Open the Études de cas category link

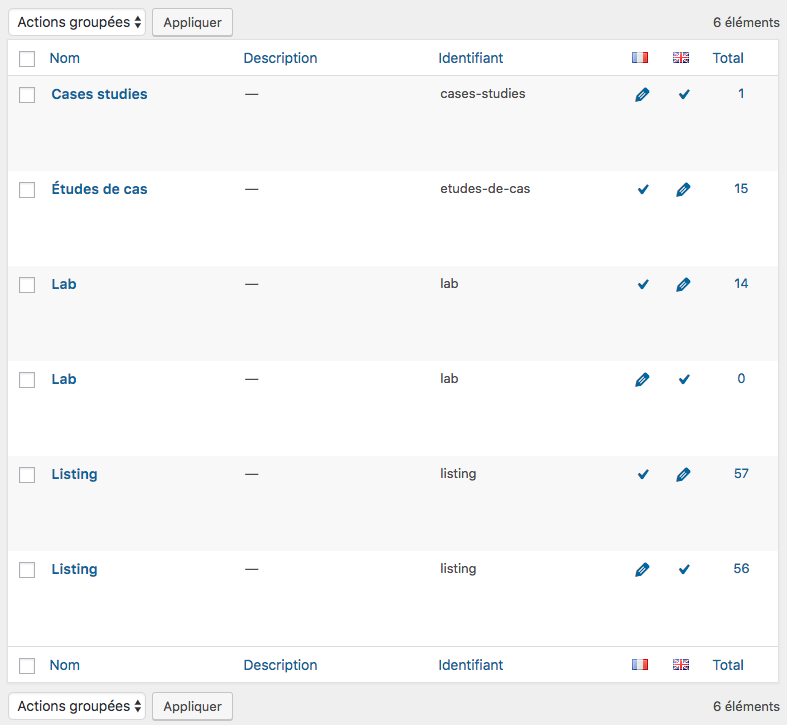(99, 189)
